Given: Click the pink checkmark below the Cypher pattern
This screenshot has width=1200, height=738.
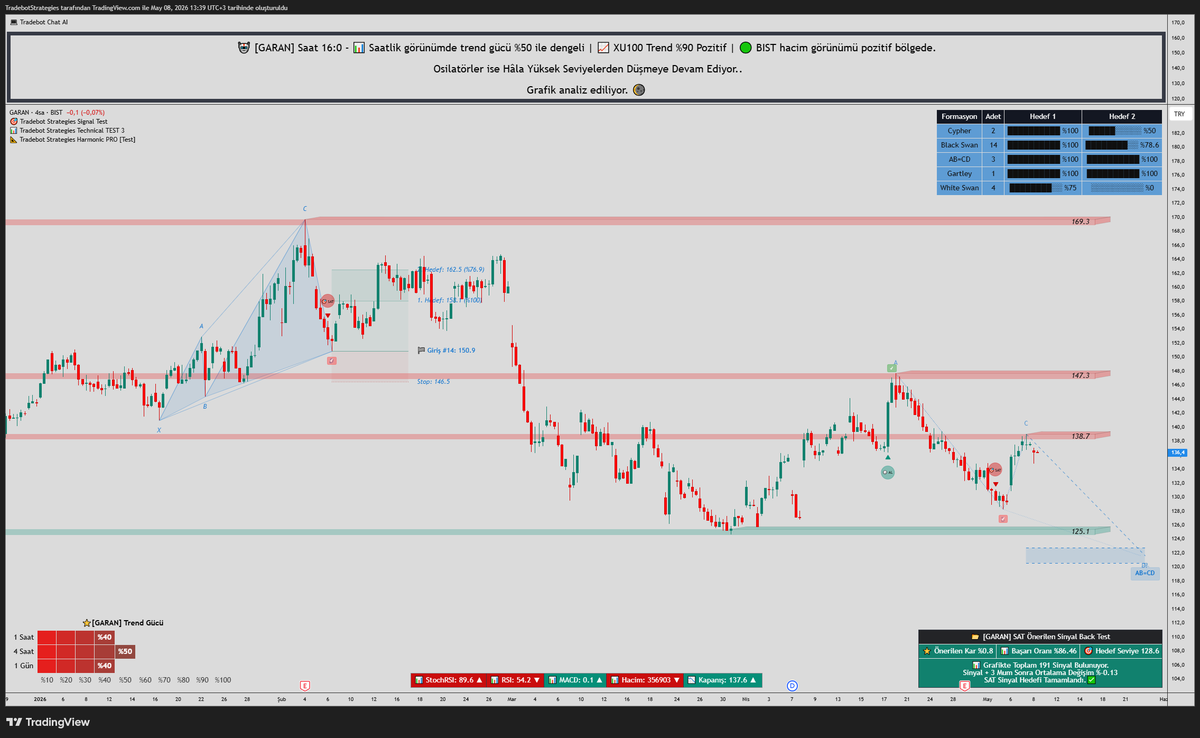Looking at the screenshot, I should [331, 361].
